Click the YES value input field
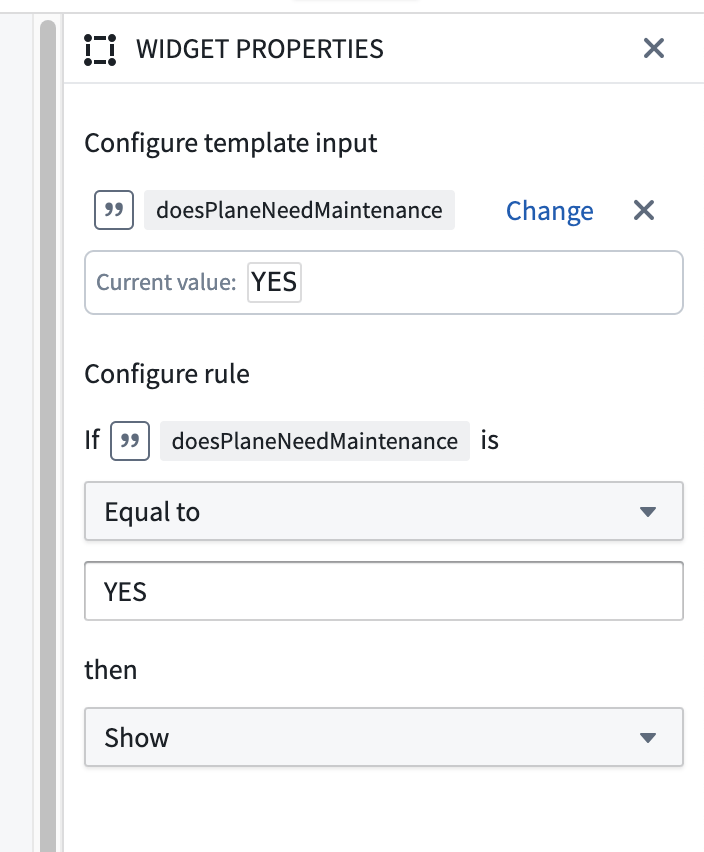Screen dimensions: 704x852 (383, 590)
